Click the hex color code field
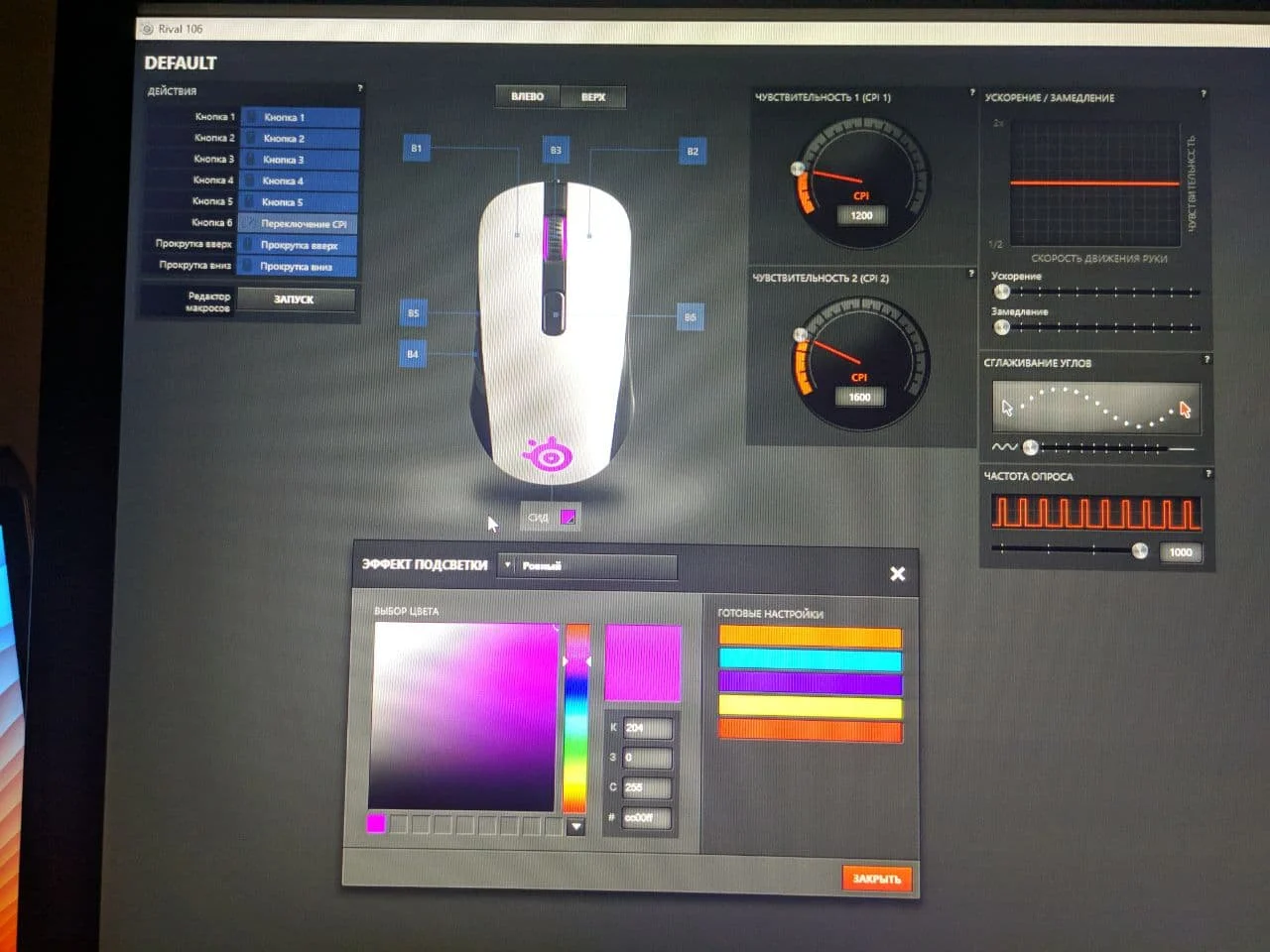The image size is (1270, 952). point(647,818)
